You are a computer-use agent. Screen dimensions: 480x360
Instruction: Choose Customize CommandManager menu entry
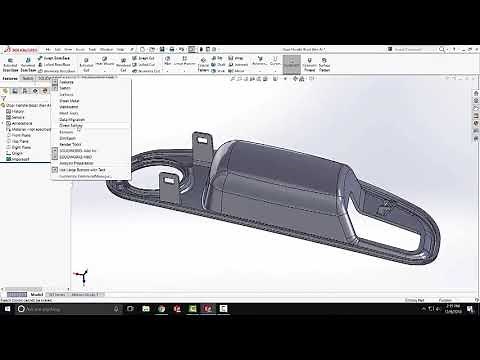tap(85, 176)
